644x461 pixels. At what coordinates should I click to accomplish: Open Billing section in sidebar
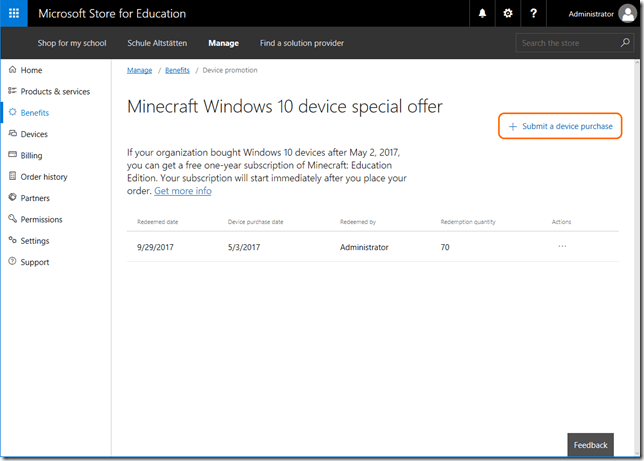coord(31,156)
